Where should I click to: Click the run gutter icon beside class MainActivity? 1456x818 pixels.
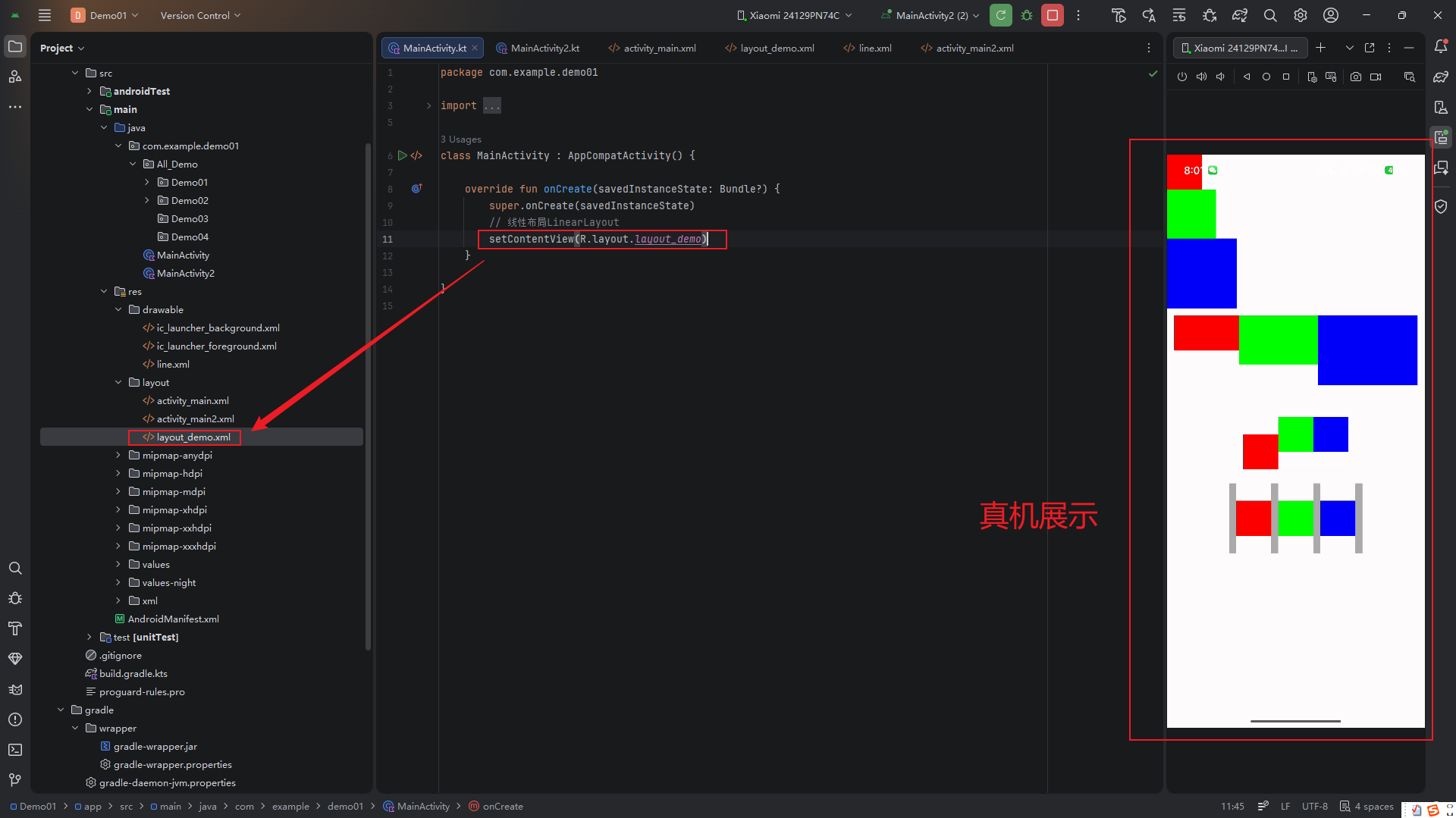tap(403, 155)
